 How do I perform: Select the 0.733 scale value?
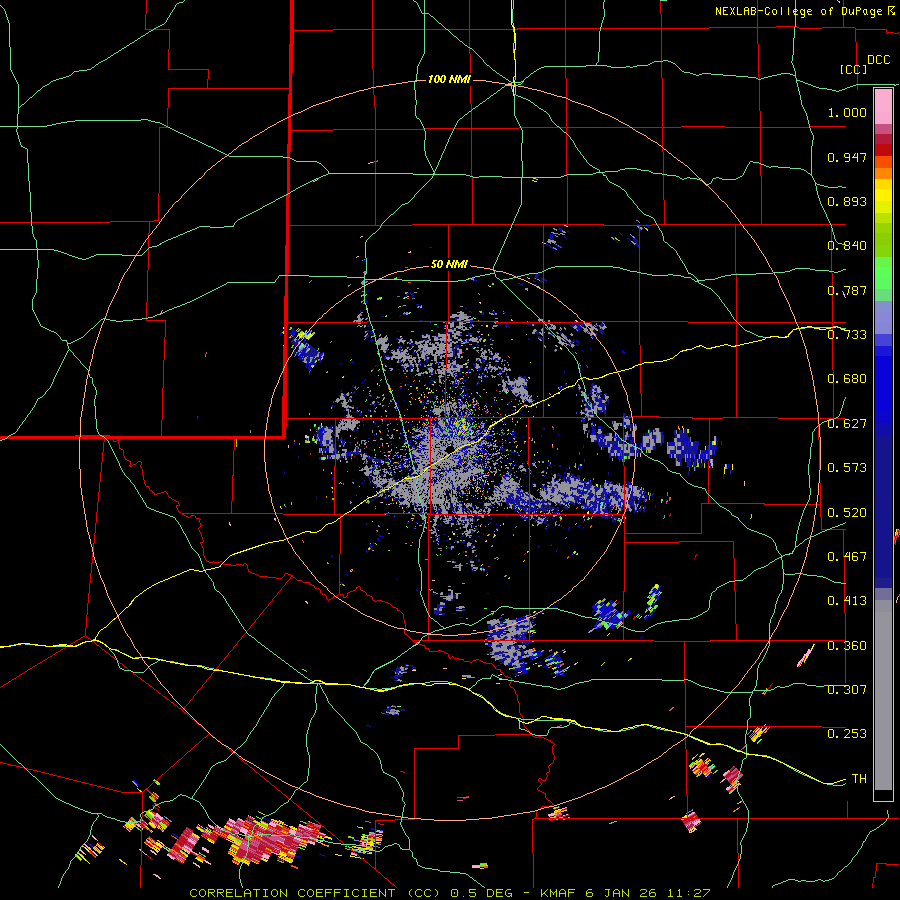pos(847,335)
